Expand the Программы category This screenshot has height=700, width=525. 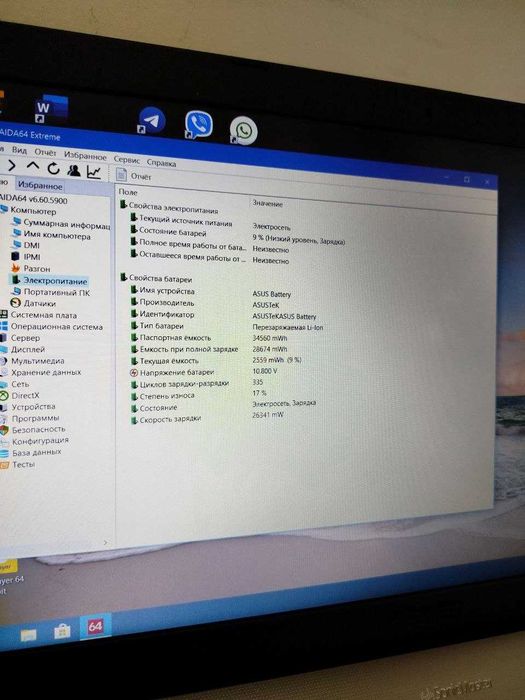(x=30, y=418)
